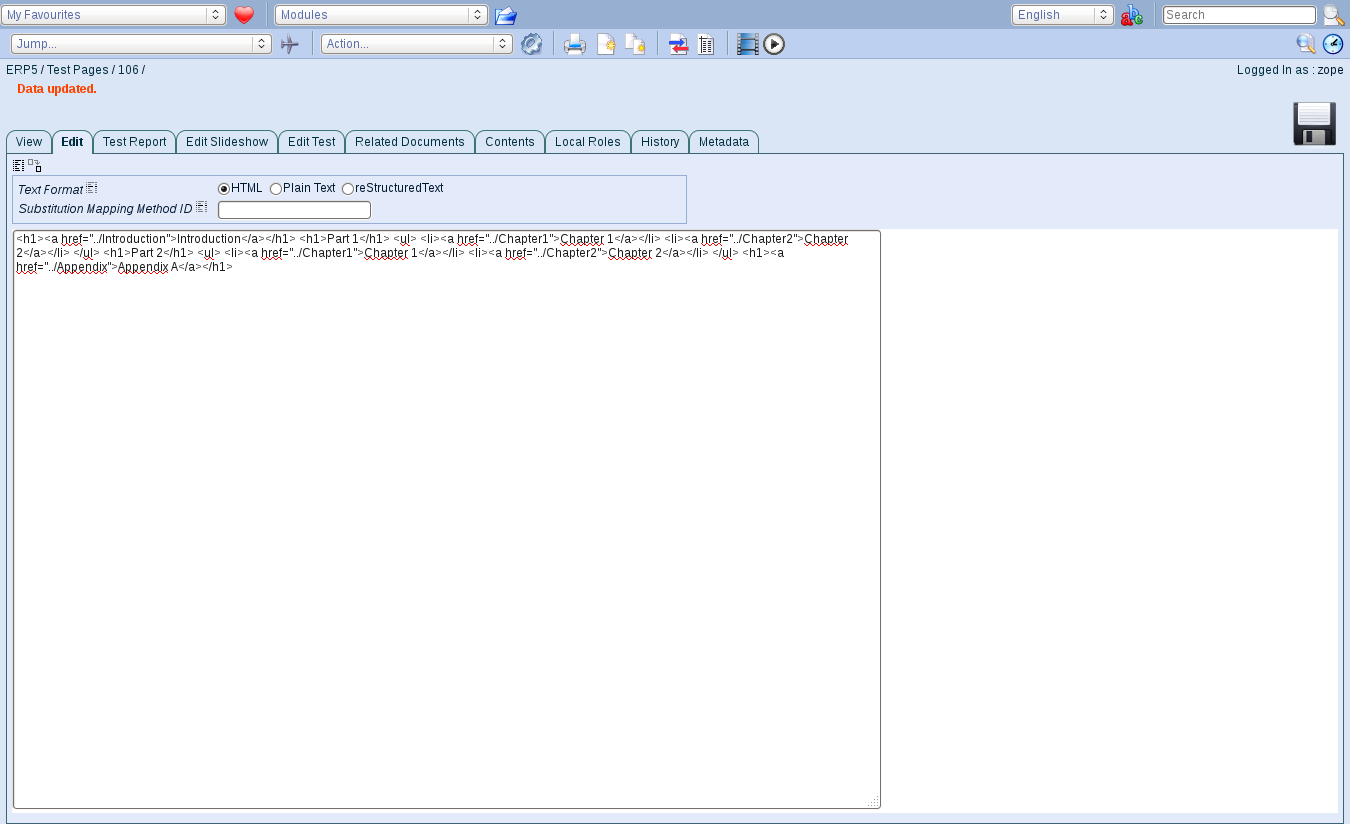Click the 'Text Format' field label

pos(50,190)
